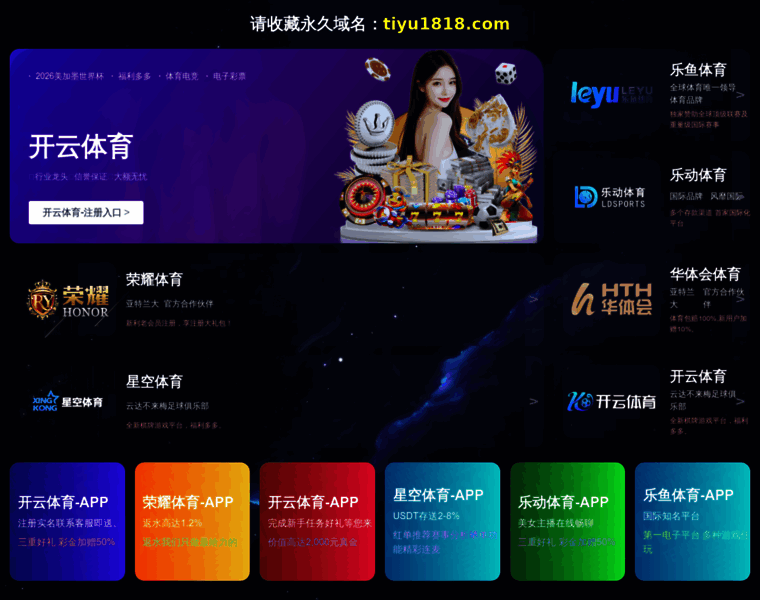The width and height of the screenshot is (760, 600).
Task: Click the 注册实名联系客服即送 text
Action: pyautogui.click(x=67, y=523)
